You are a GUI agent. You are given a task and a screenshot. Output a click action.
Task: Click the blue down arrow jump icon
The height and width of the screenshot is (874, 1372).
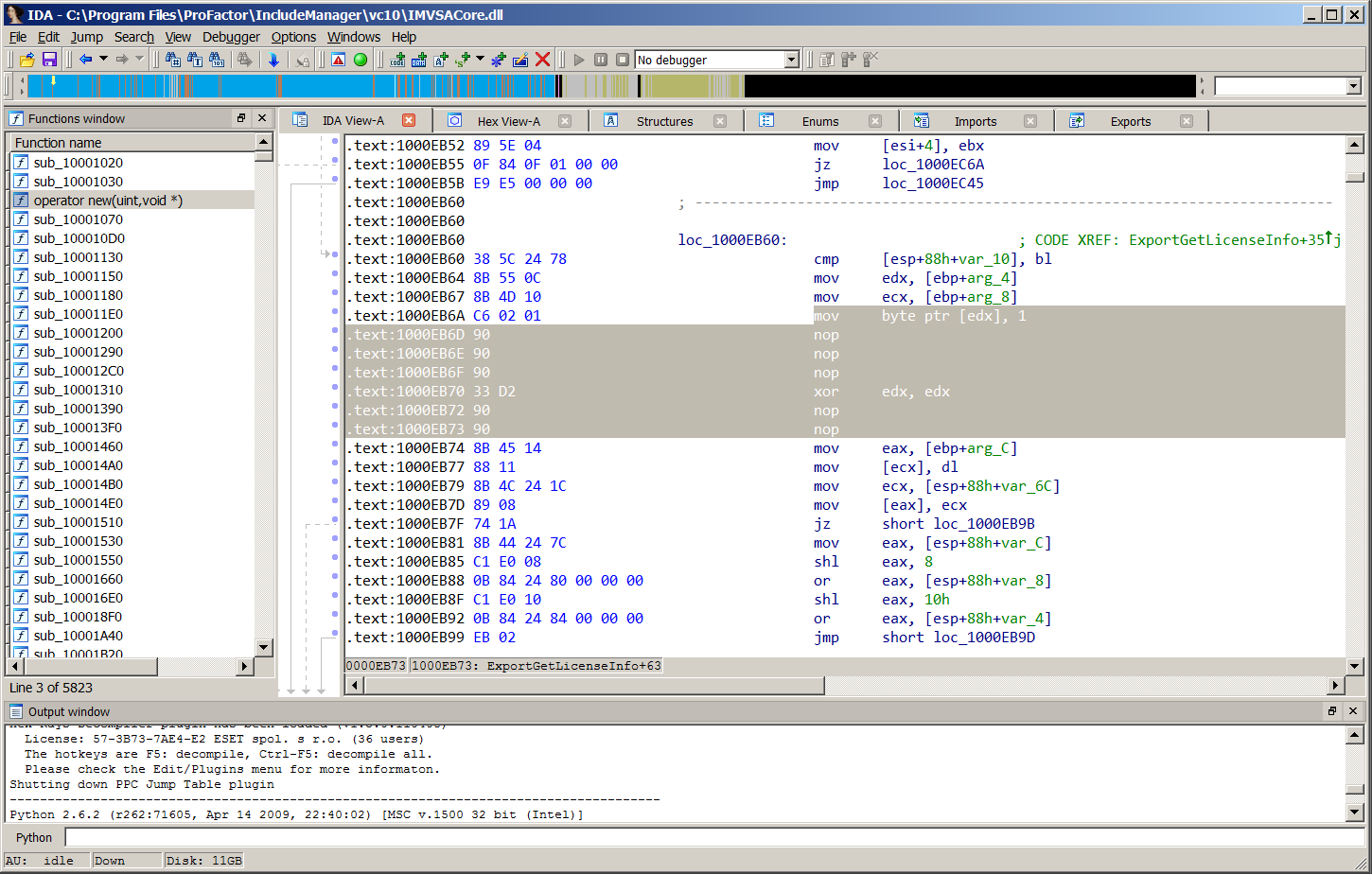(x=273, y=60)
